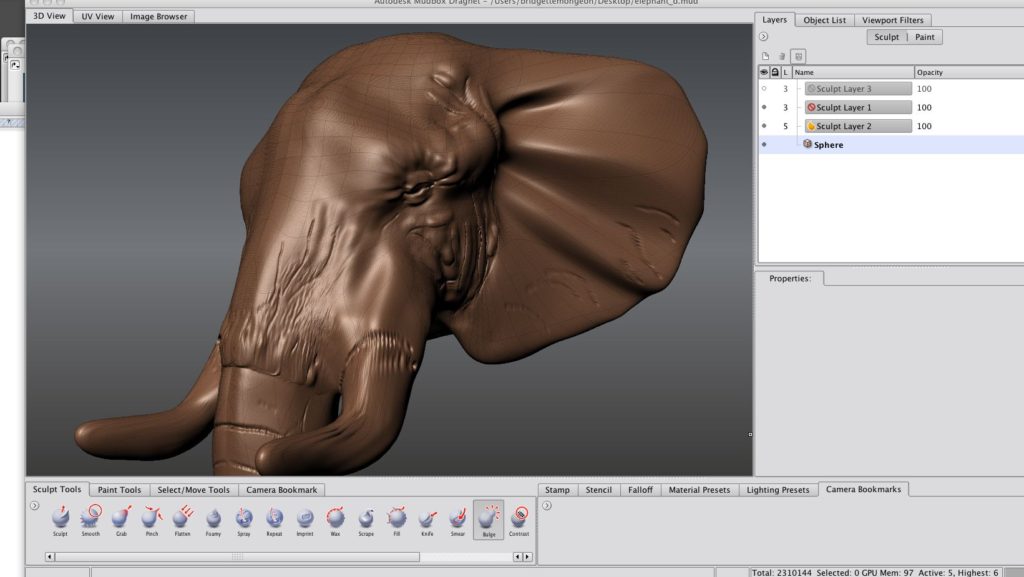Screen dimensions: 1024x577
Task: Select the Bulge tool
Action: pos(488,519)
